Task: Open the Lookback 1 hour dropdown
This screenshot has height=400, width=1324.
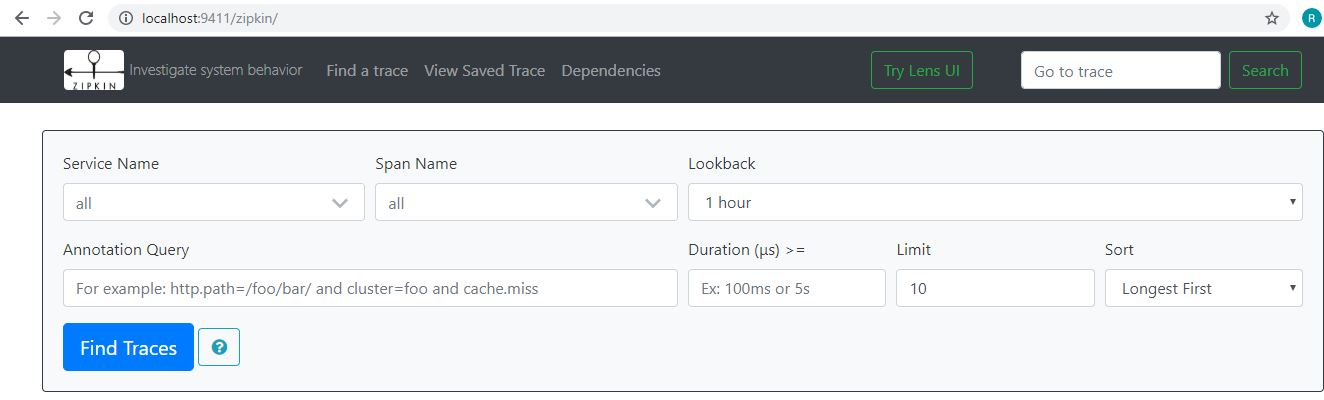Action: click(995, 202)
